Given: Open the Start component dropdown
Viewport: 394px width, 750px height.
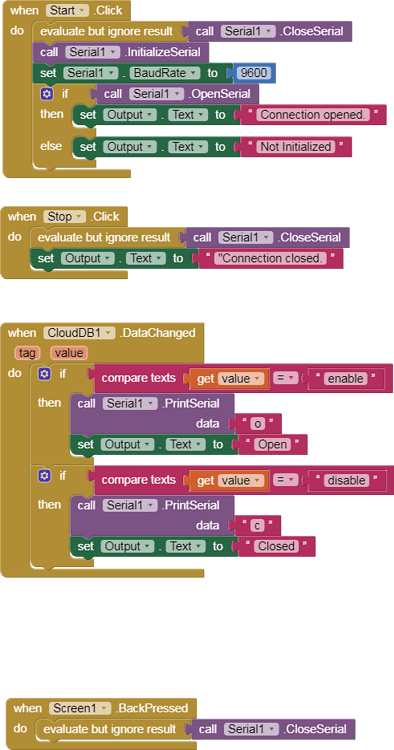Looking at the screenshot, I should pyautogui.click(x=67, y=11).
